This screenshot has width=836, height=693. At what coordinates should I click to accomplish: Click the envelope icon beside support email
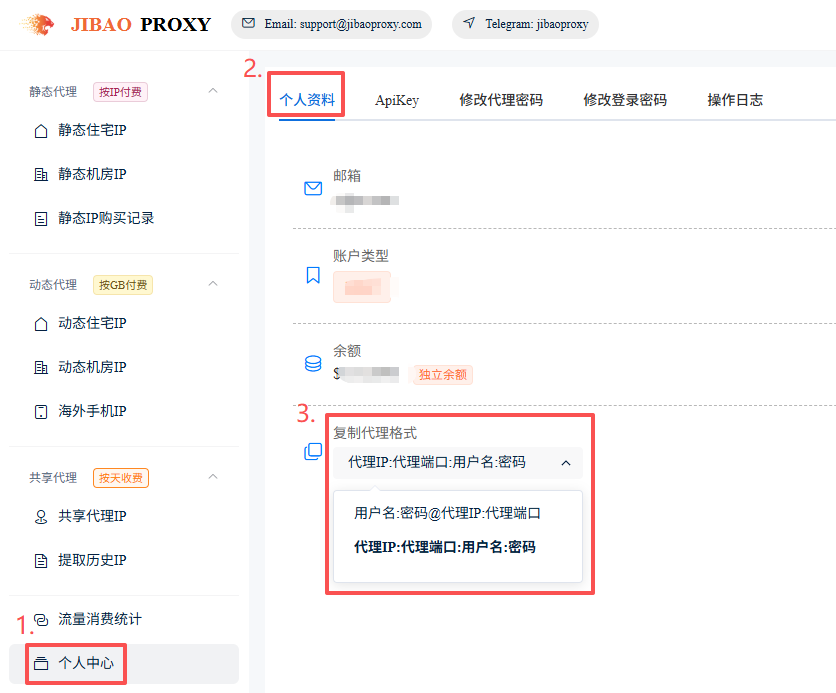point(248,24)
